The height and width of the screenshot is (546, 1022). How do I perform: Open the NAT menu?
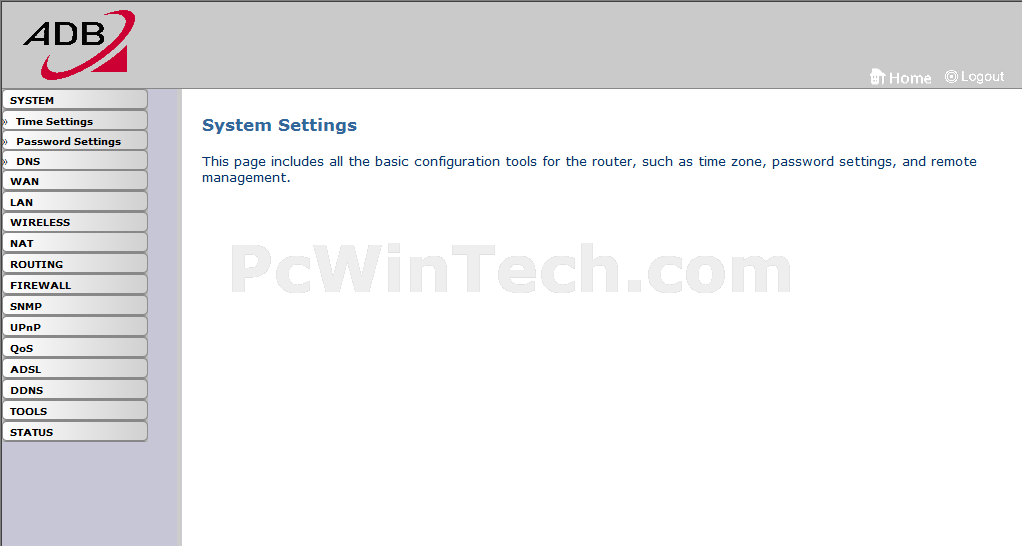point(75,243)
